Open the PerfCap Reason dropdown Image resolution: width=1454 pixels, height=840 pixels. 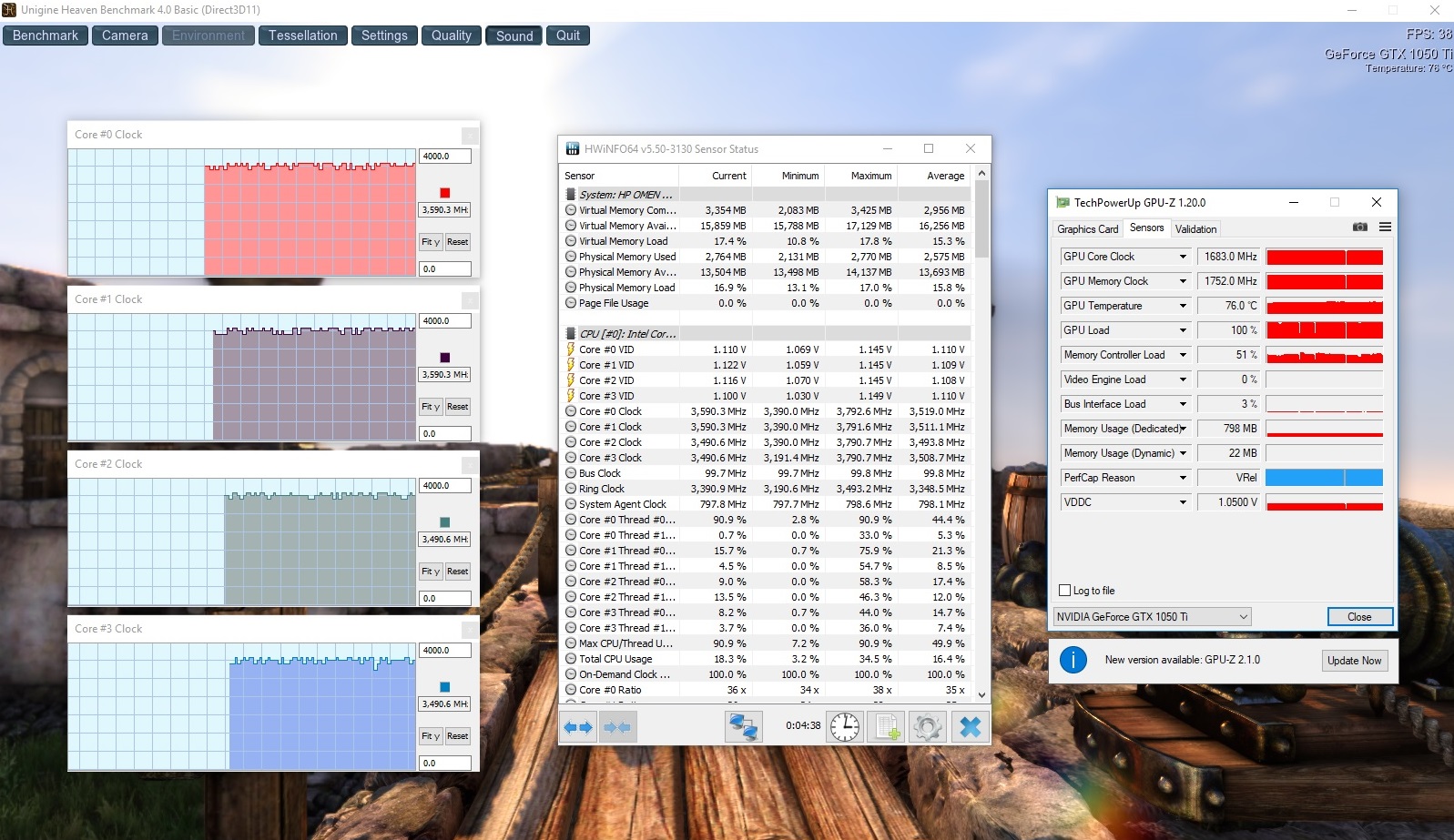click(1183, 478)
